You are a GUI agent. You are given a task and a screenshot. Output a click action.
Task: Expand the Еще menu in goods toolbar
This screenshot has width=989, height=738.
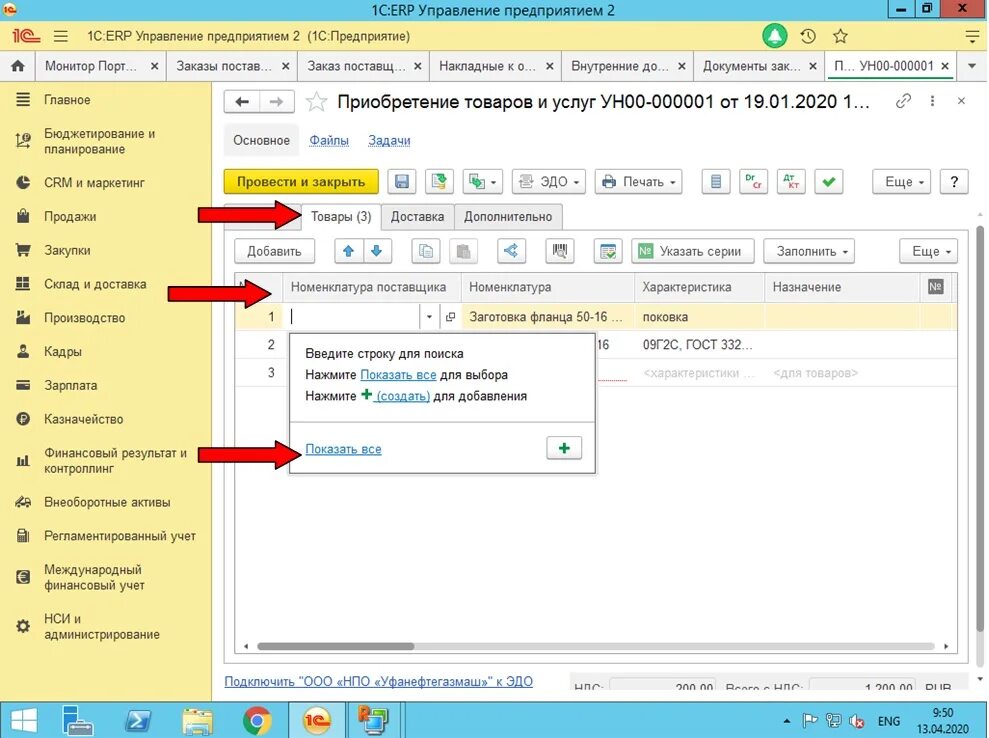point(928,251)
